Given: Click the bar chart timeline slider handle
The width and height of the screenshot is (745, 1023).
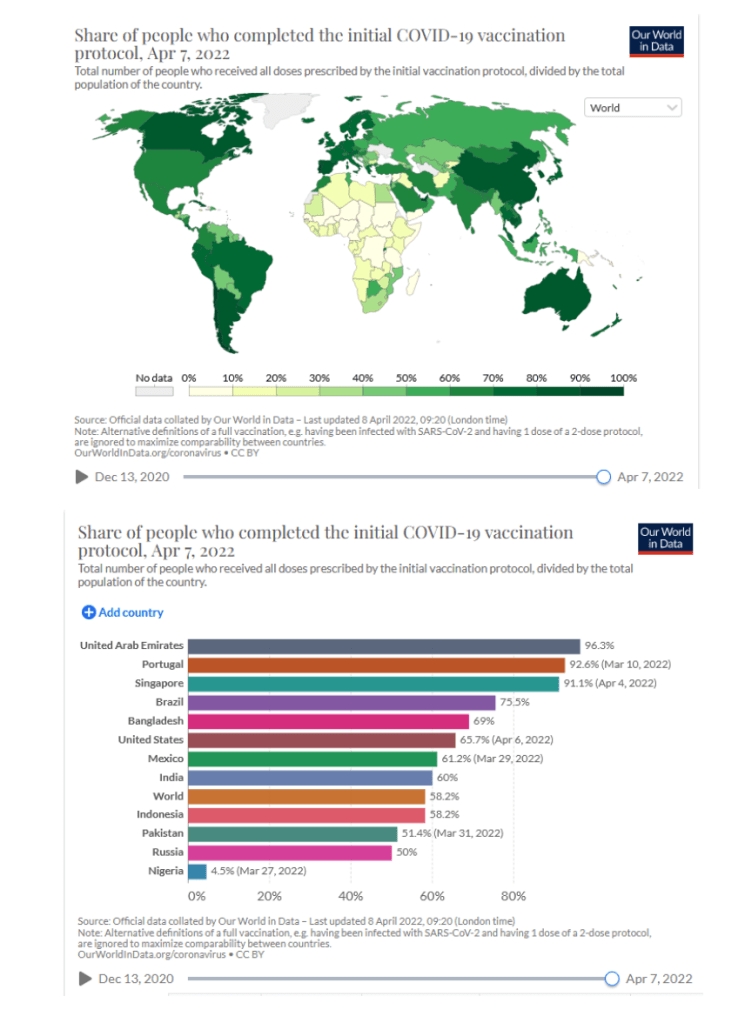Looking at the screenshot, I should pos(612,978).
